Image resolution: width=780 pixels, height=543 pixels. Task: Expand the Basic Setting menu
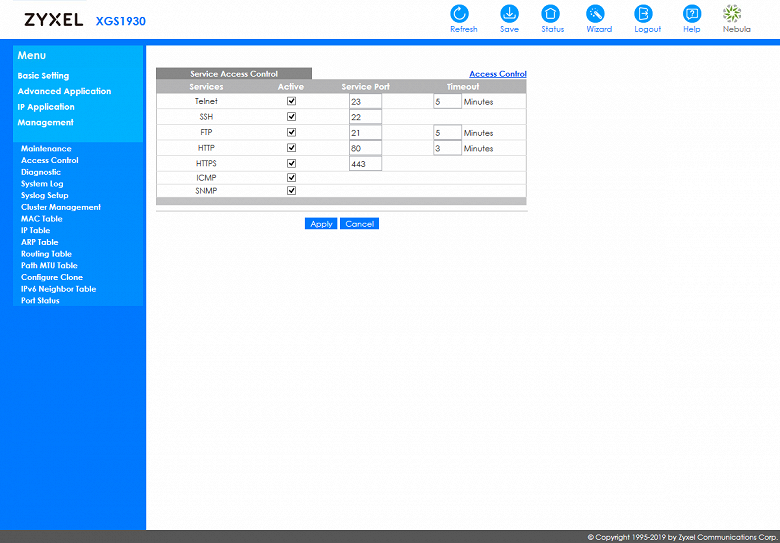(x=43, y=76)
